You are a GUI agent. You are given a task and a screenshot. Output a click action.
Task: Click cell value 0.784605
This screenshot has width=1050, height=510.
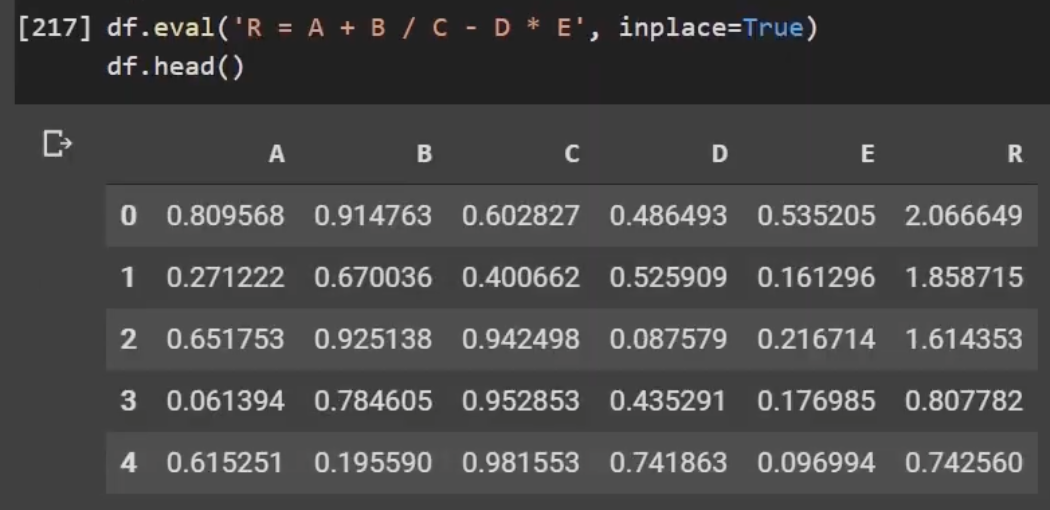(373, 401)
